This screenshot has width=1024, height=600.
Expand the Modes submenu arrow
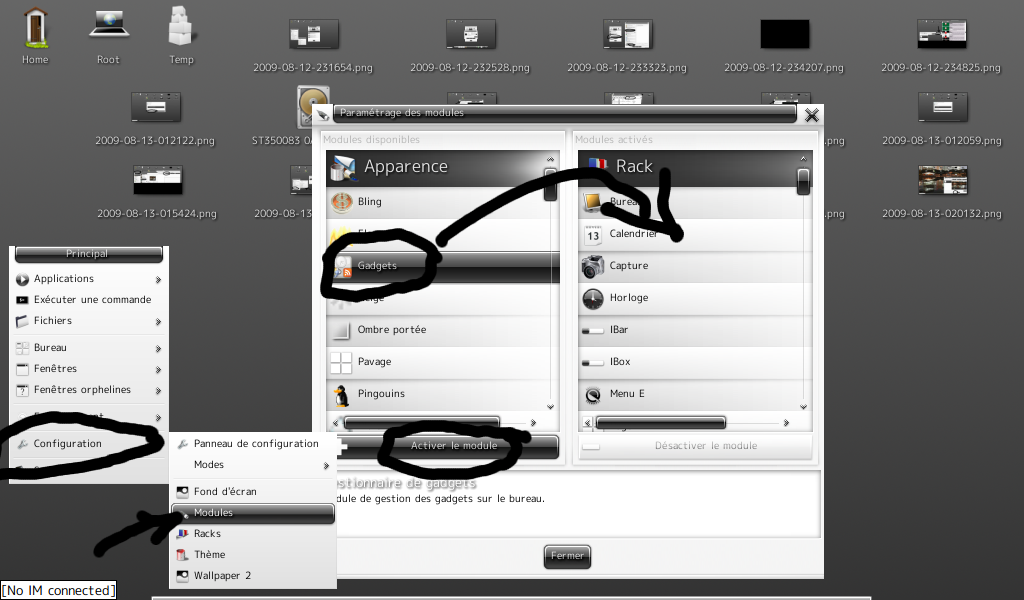coord(326,465)
